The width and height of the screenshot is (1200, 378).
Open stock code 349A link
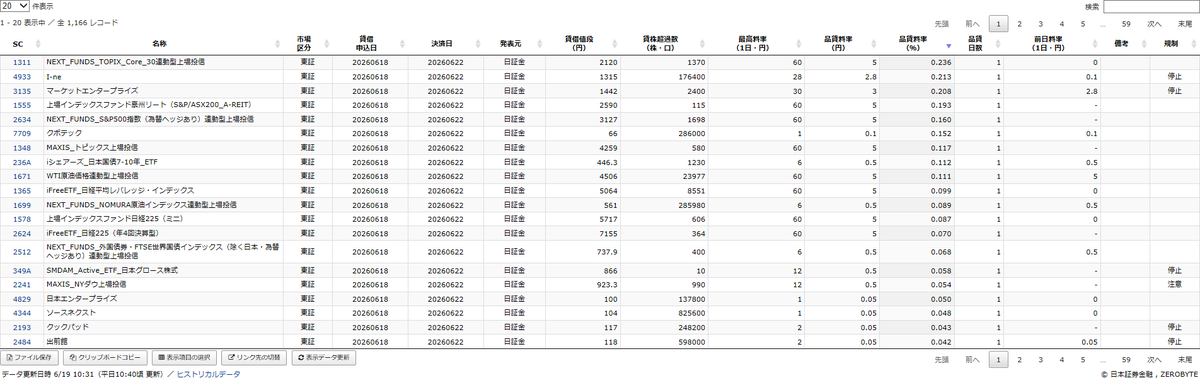(x=21, y=270)
